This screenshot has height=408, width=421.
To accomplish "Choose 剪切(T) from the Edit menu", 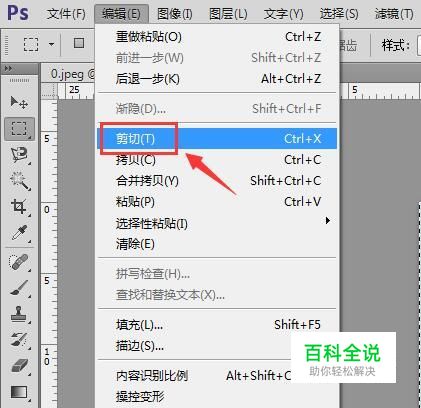I will click(217, 138).
